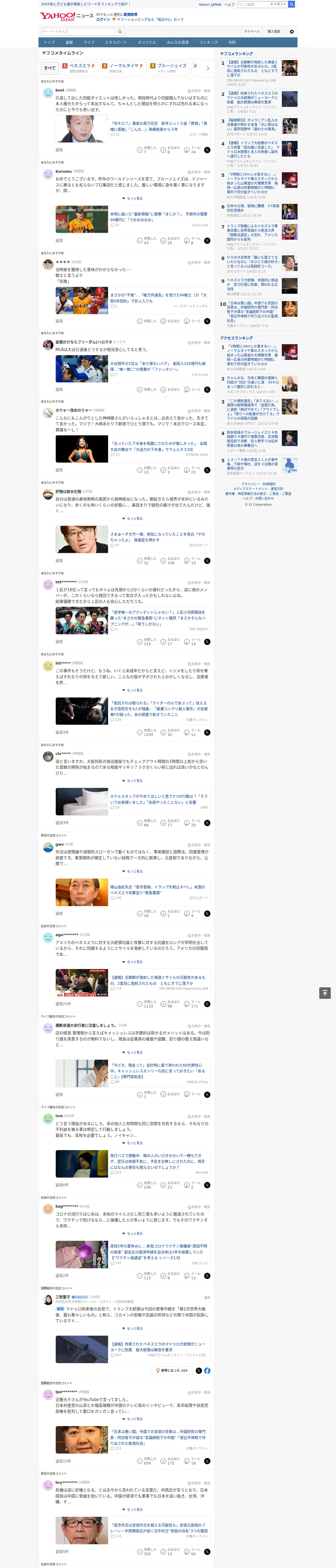The image size is (336, 1568).
Task: Expand もっと見る on clv******'s comment
Action: click(132, 780)
